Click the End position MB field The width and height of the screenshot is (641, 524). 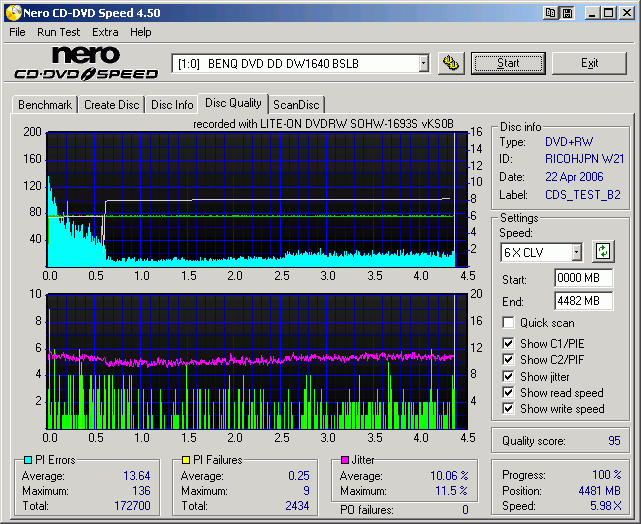click(x=583, y=301)
